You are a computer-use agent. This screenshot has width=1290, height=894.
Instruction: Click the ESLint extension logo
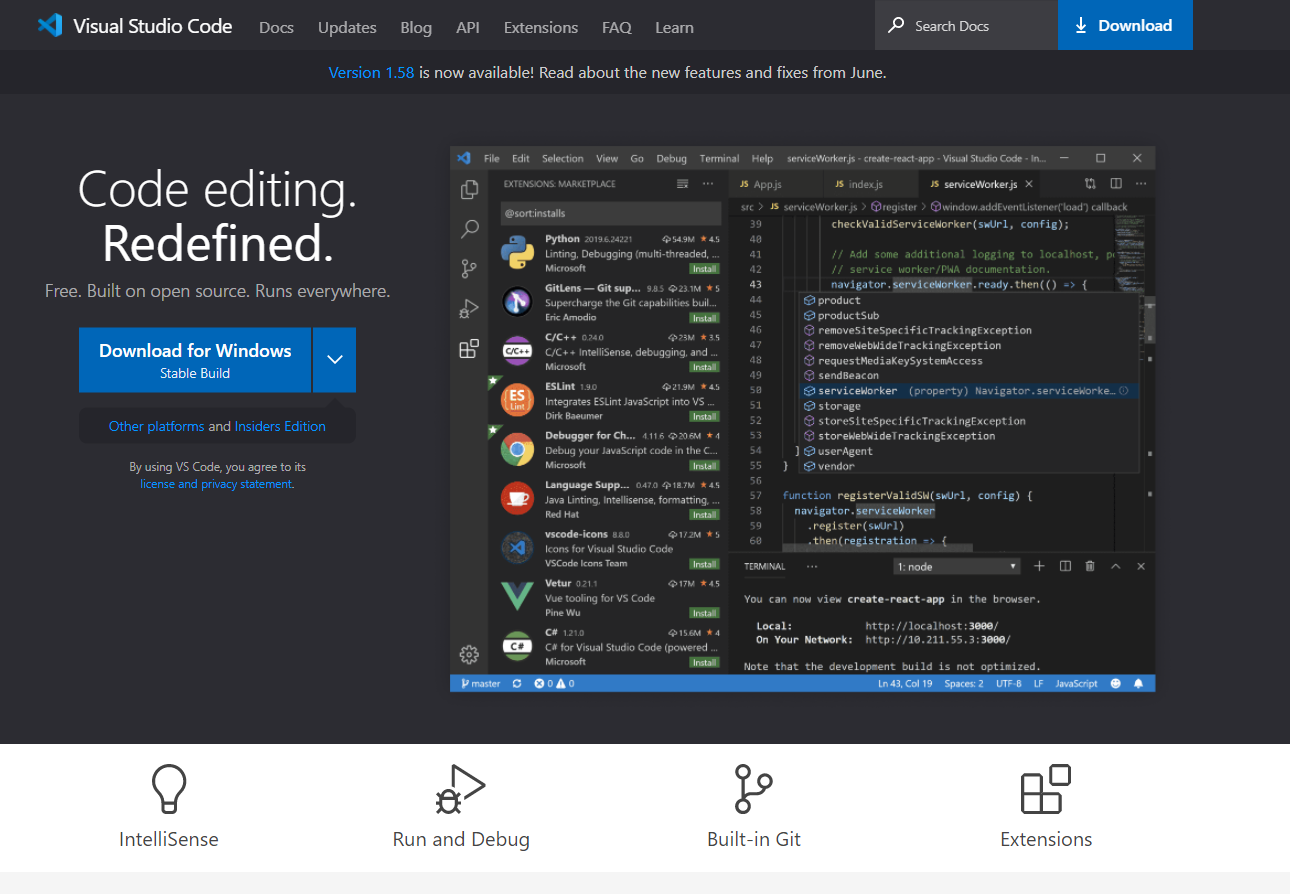click(x=517, y=400)
